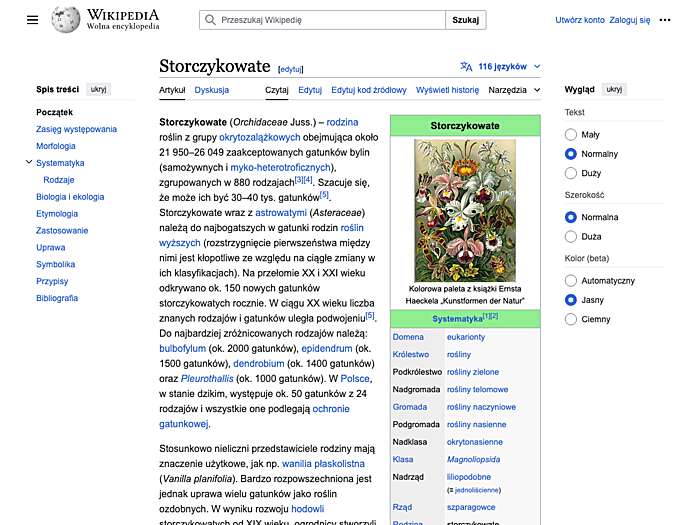
Task: Click Magnoliopsida in the infobox
Action: 473,459
